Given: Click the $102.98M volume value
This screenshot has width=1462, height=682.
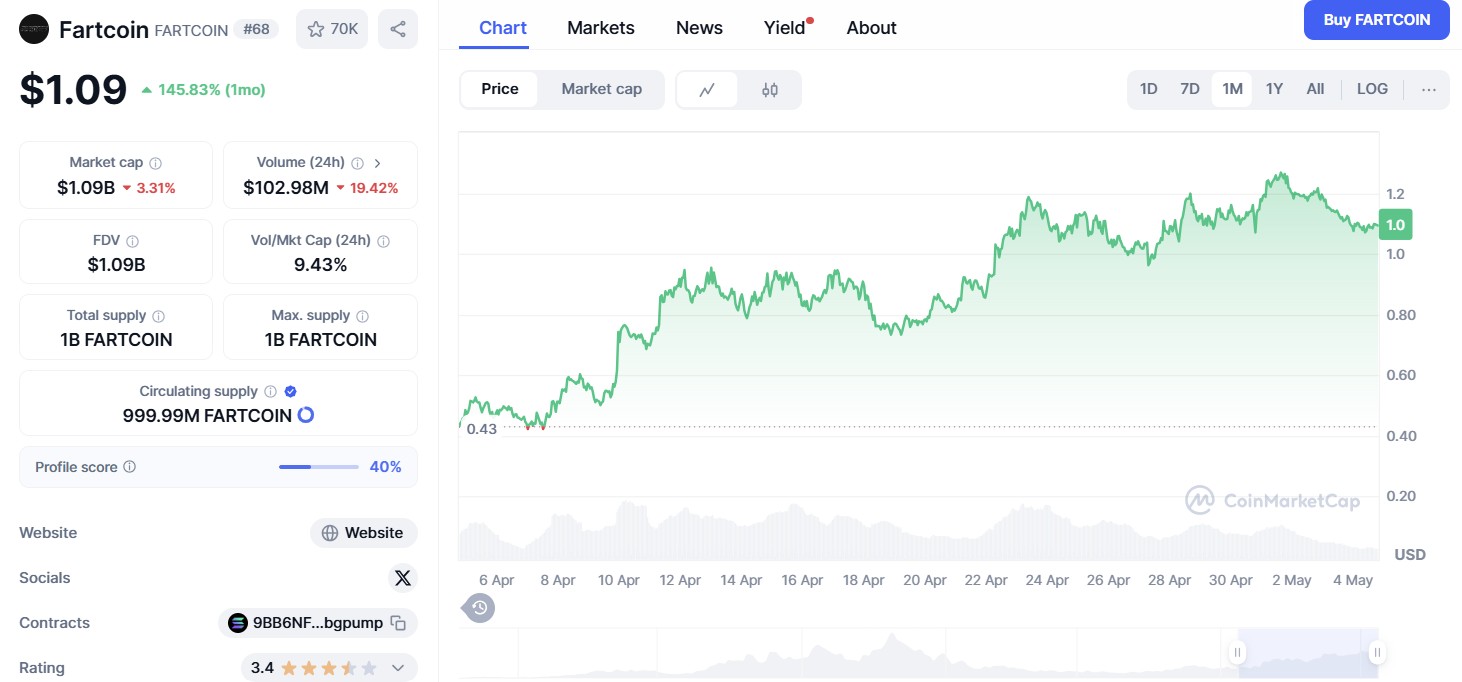Looking at the screenshot, I should 286,188.
